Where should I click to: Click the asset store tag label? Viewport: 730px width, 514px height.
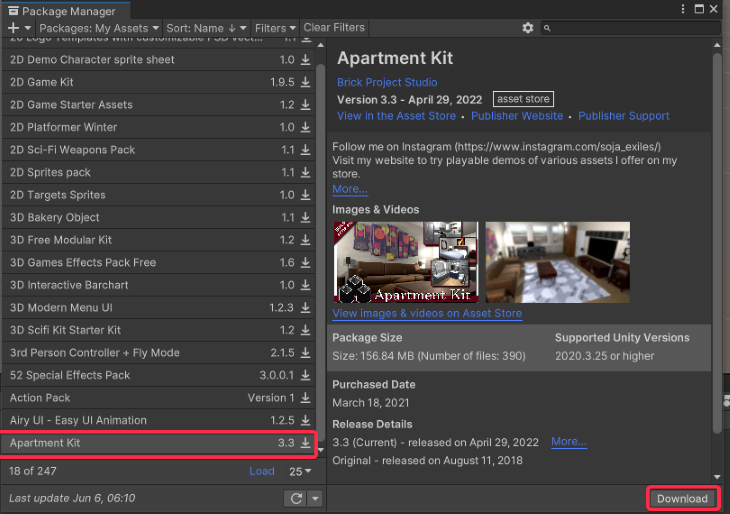[523, 99]
